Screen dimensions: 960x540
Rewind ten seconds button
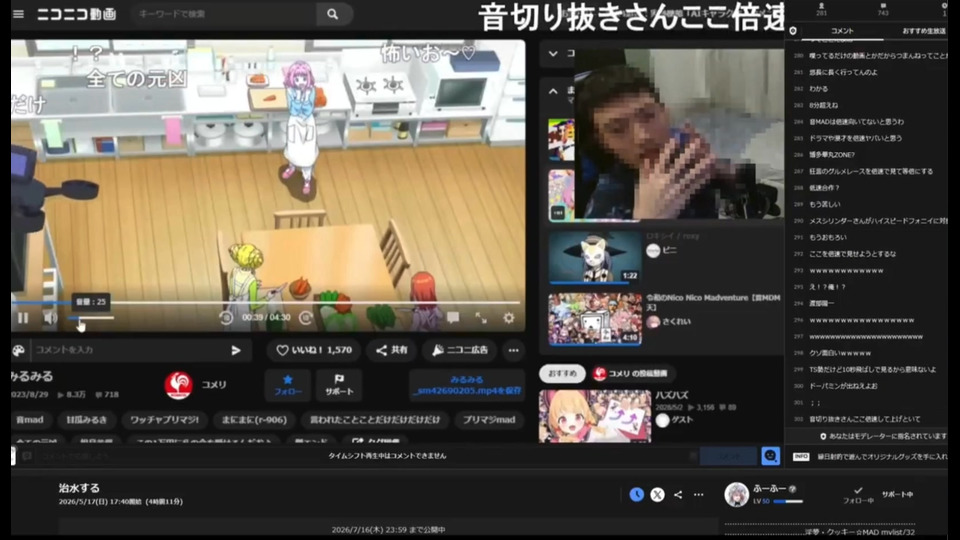226,318
